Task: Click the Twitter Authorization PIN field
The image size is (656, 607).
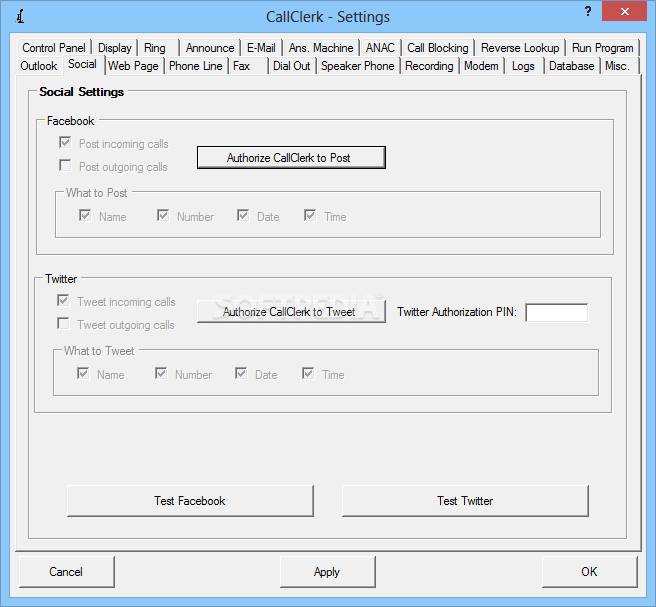Action: click(557, 312)
